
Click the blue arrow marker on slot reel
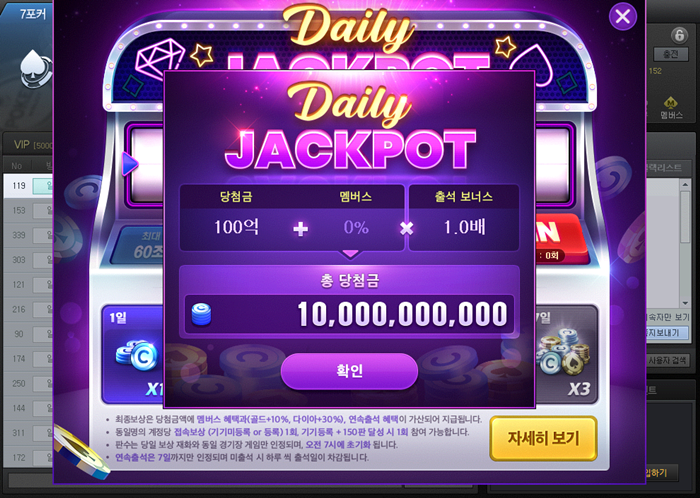(x=130, y=164)
